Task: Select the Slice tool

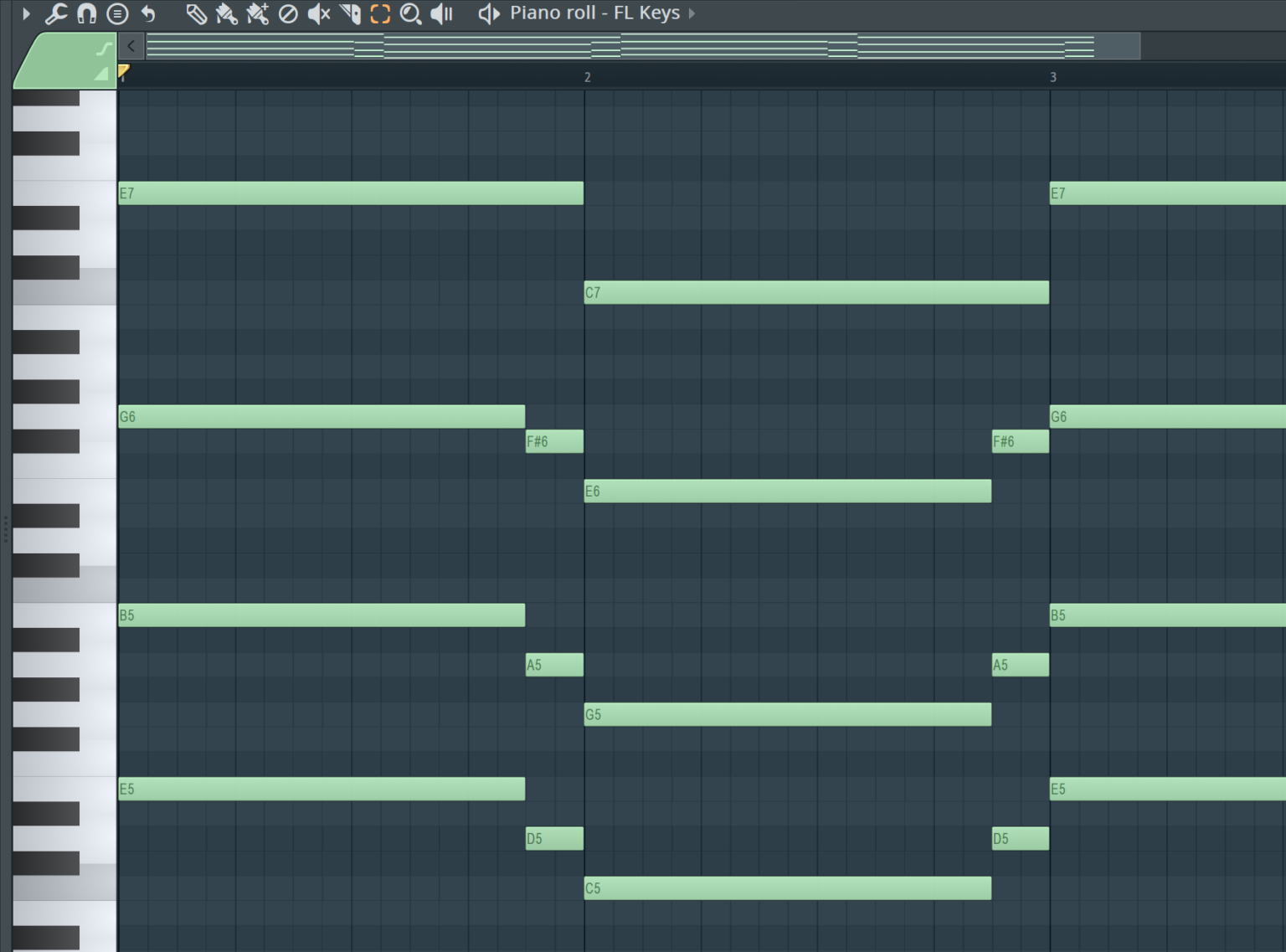Action: (x=350, y=13)
